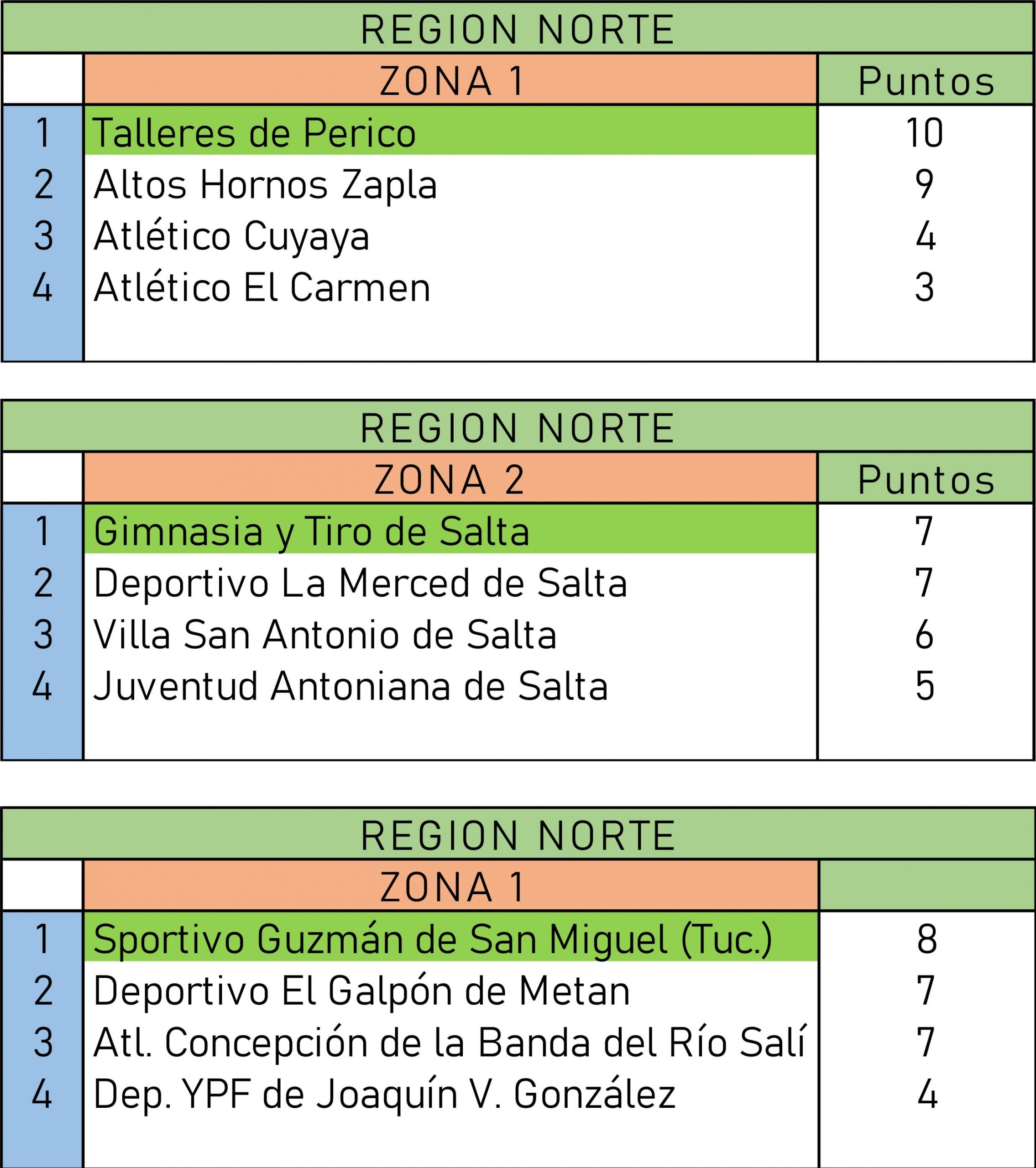
Task: Select Atl. Concepción de la Banda del Río Salí
Action: tap(450, 1042)
